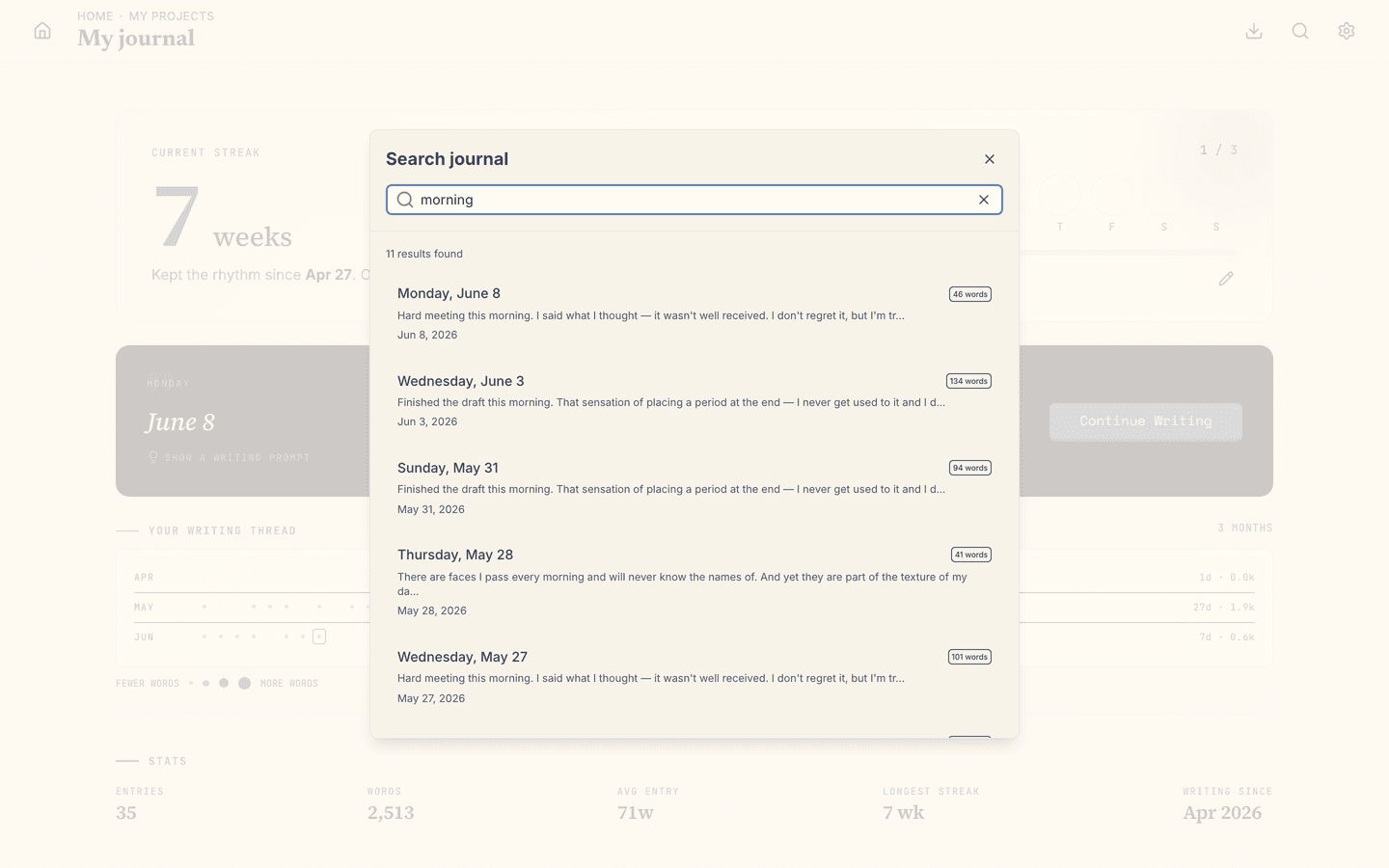The image size is (1389, 868).
Task: Click the 'May 27, 2026' date text
Action: click(431, 698)
